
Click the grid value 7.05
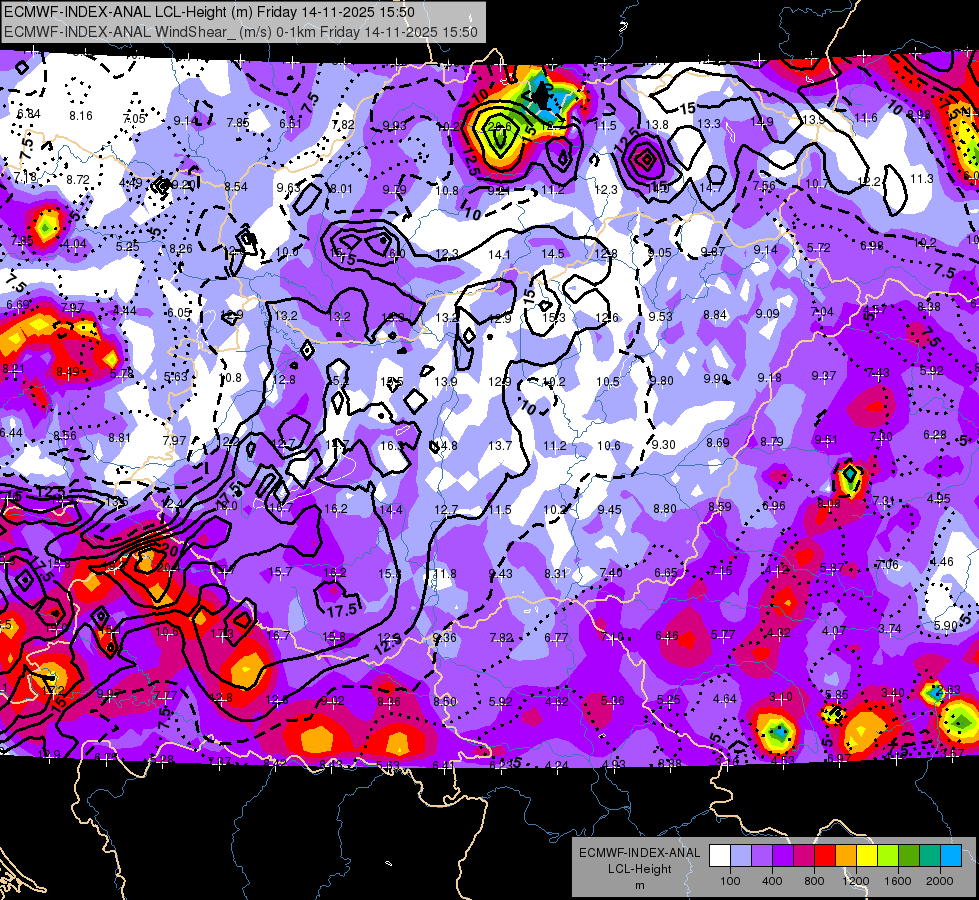tap(134, 119)
